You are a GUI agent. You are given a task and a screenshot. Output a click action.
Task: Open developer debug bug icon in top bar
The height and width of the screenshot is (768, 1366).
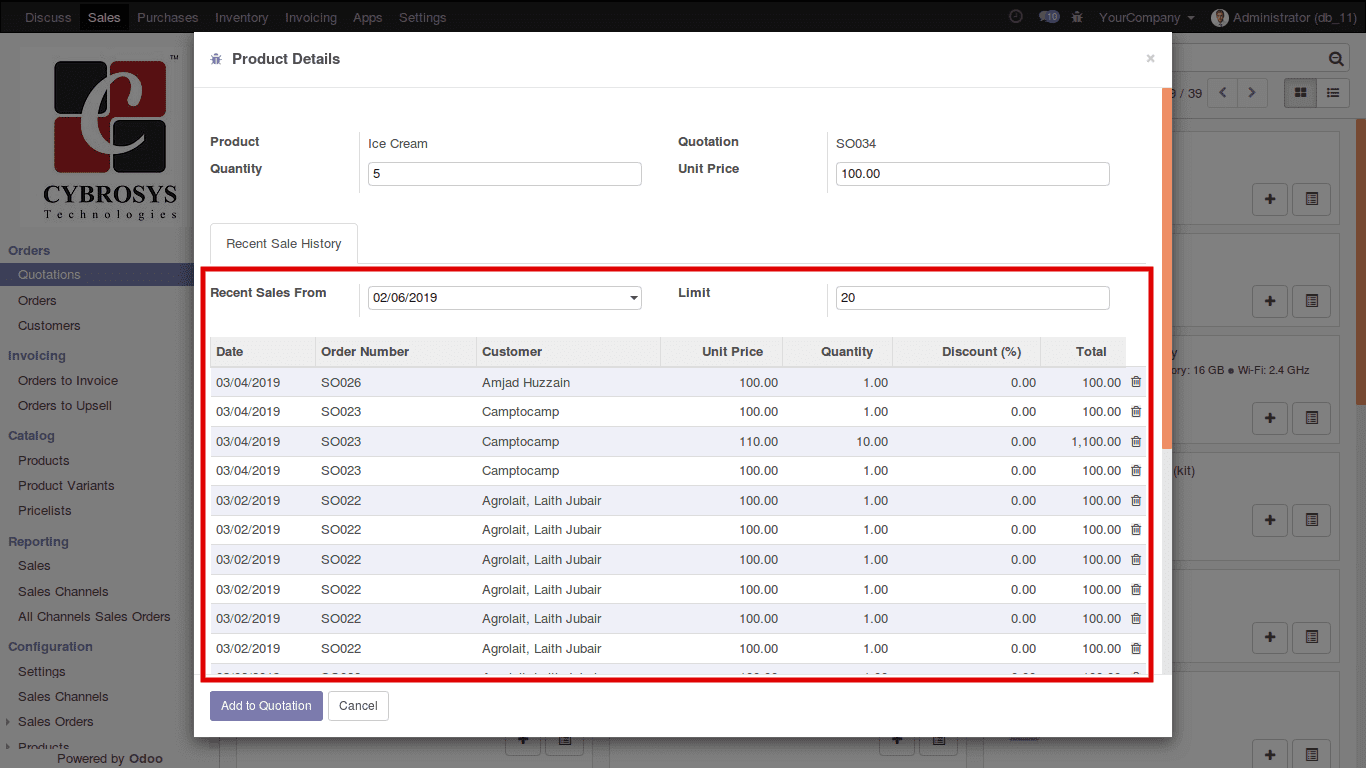(1077, 17)
